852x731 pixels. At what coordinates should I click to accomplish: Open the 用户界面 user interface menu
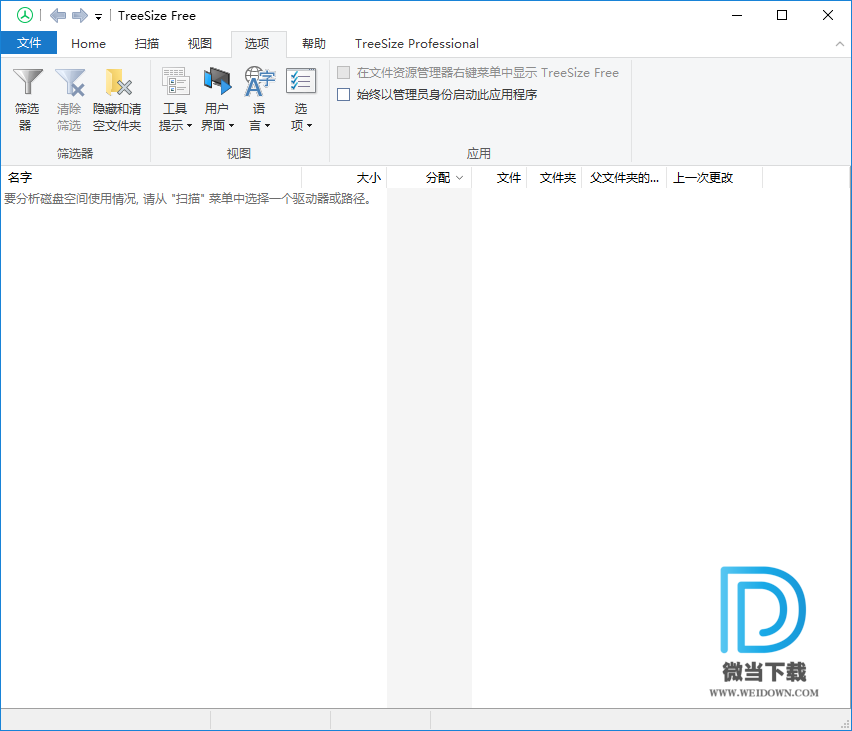point(217,99)
